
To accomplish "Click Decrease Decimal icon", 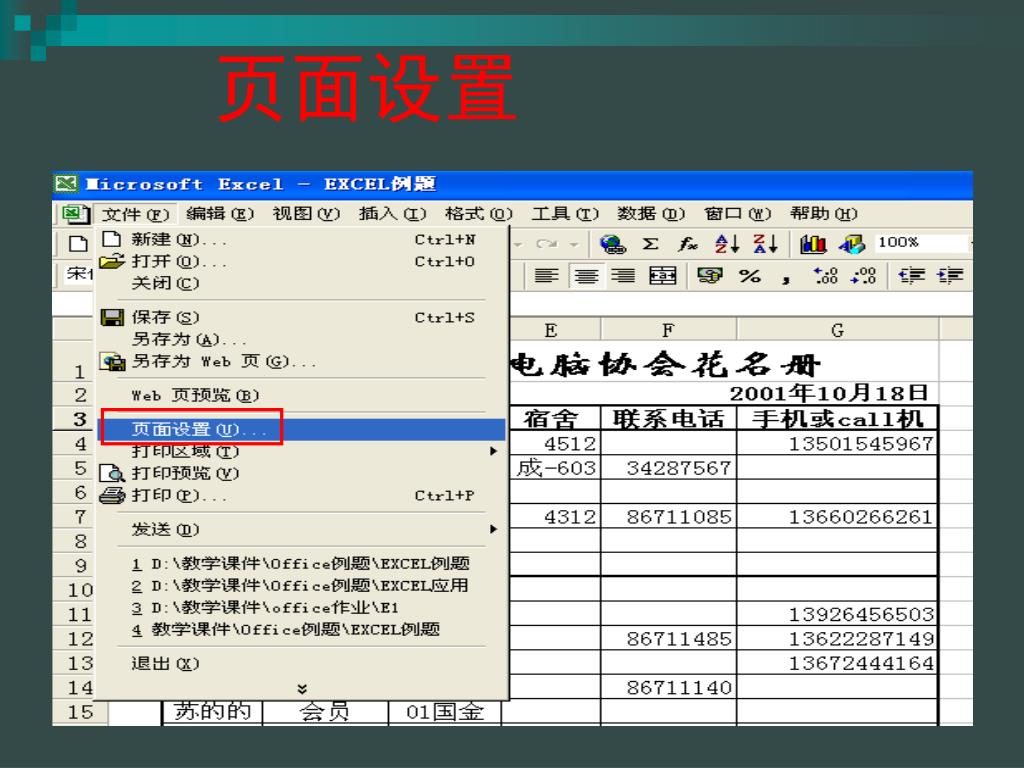I will click(x=863, y=276).
